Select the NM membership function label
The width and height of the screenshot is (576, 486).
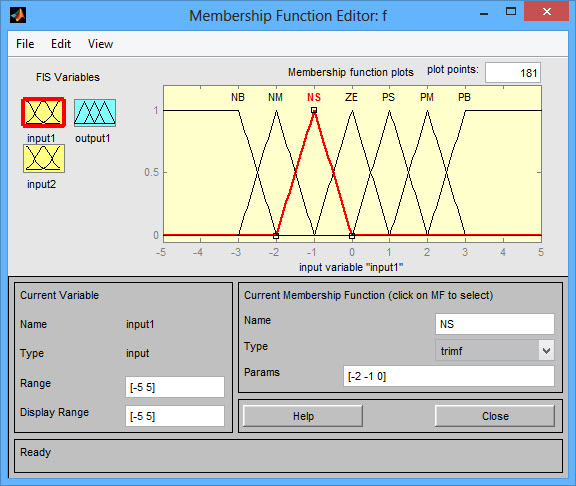coord(275,97)
